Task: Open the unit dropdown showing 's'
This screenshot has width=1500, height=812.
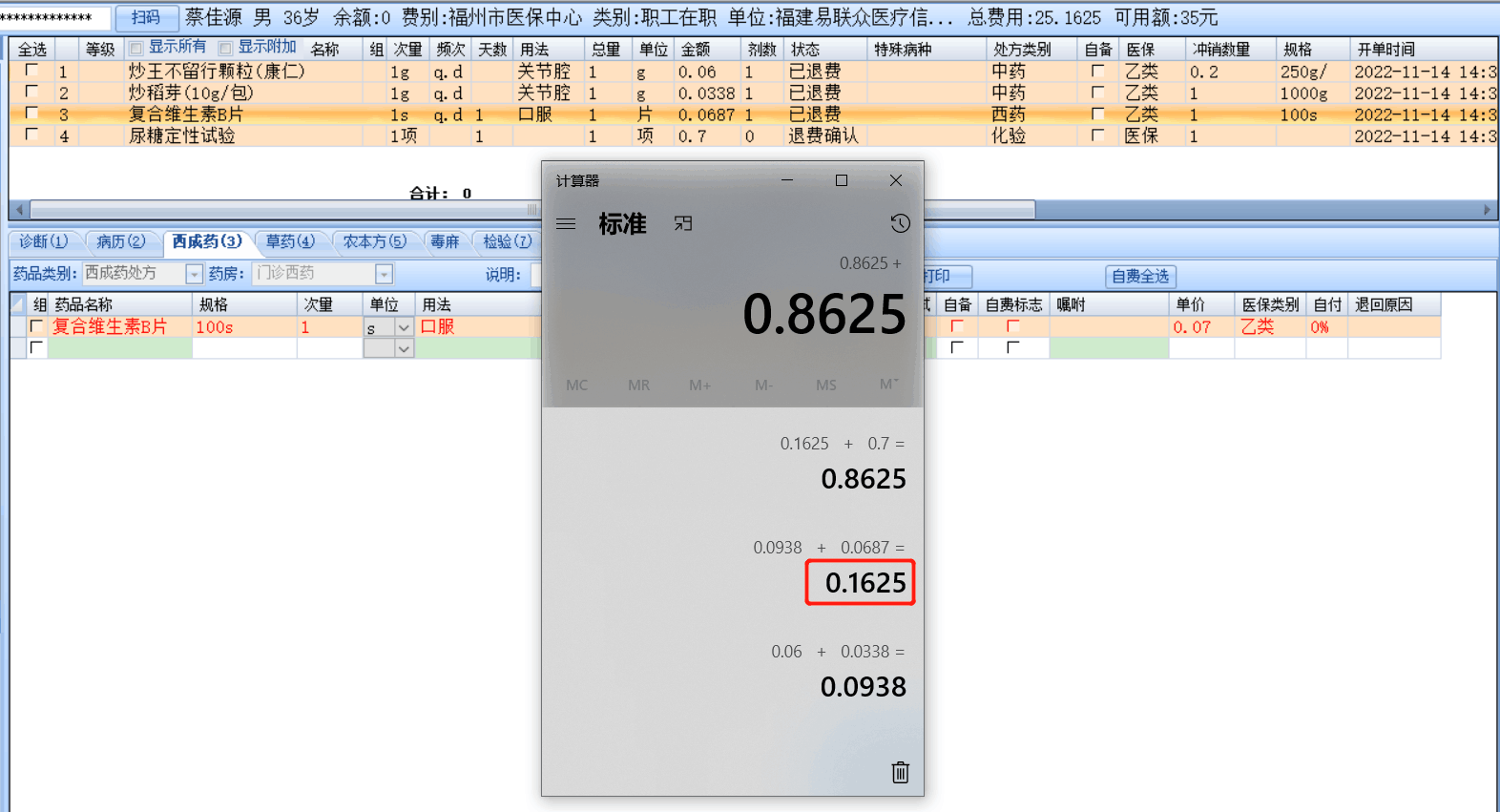Action: (x=404, y=327)
